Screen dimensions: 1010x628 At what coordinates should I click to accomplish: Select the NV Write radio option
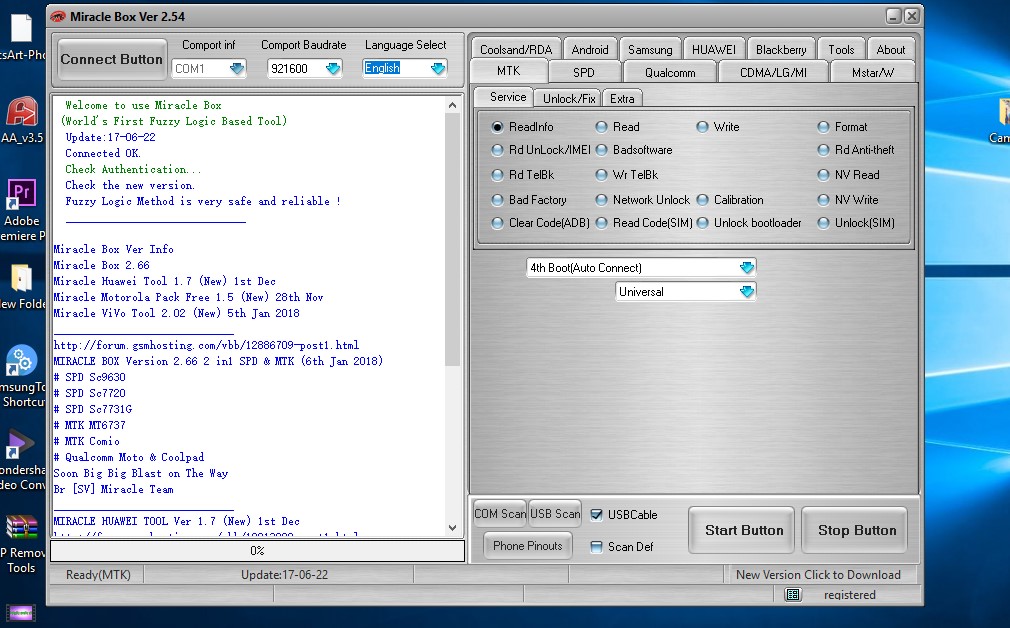coord(823,200)
